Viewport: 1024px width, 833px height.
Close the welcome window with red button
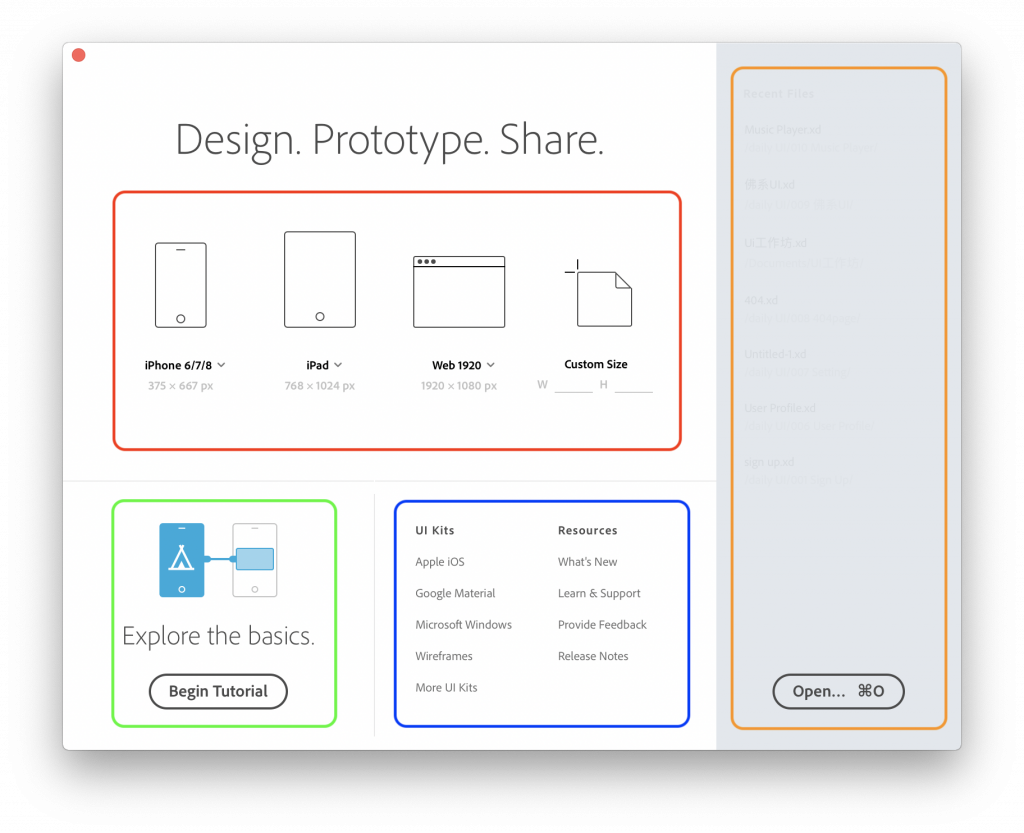(79, 55)
